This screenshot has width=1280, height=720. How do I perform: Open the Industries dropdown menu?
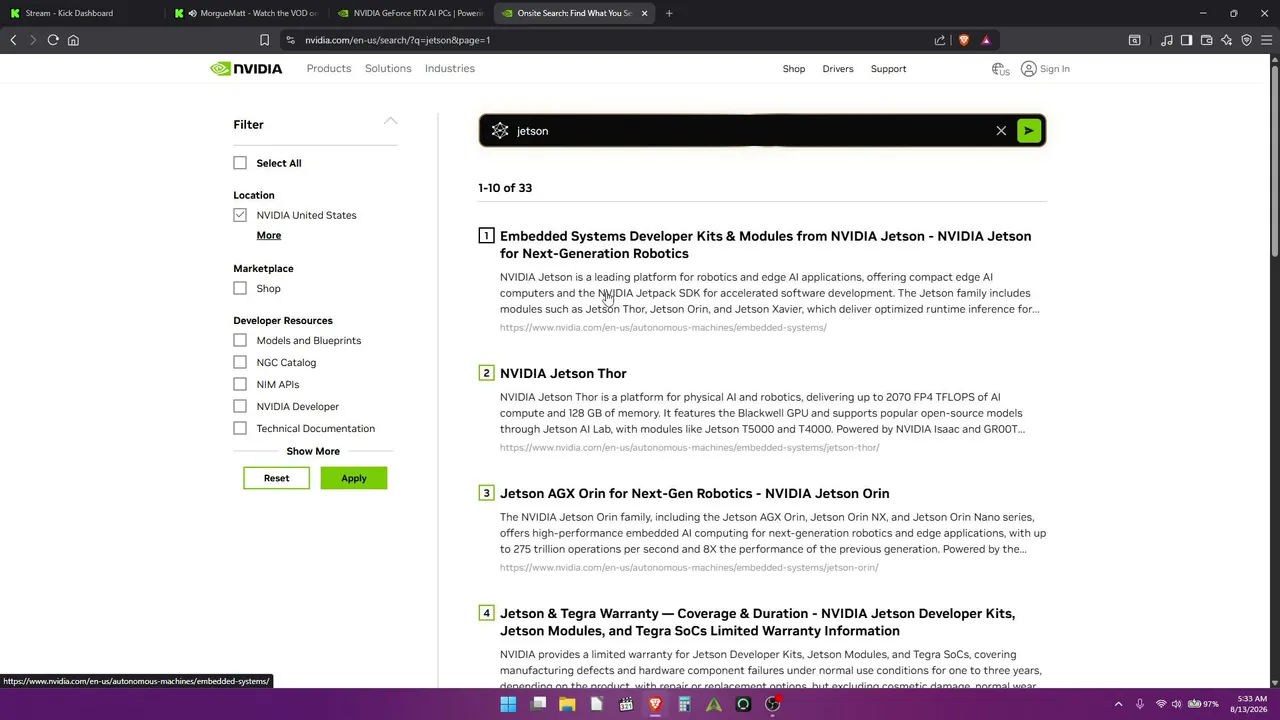point(450,69)
